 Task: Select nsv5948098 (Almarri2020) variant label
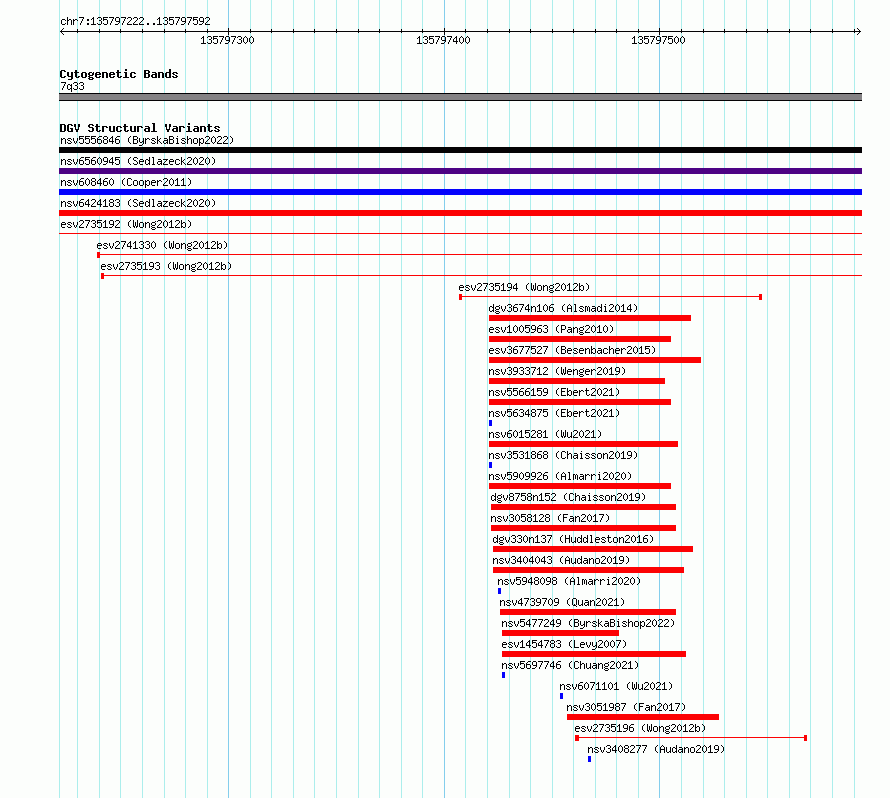(x=569, y=581)
